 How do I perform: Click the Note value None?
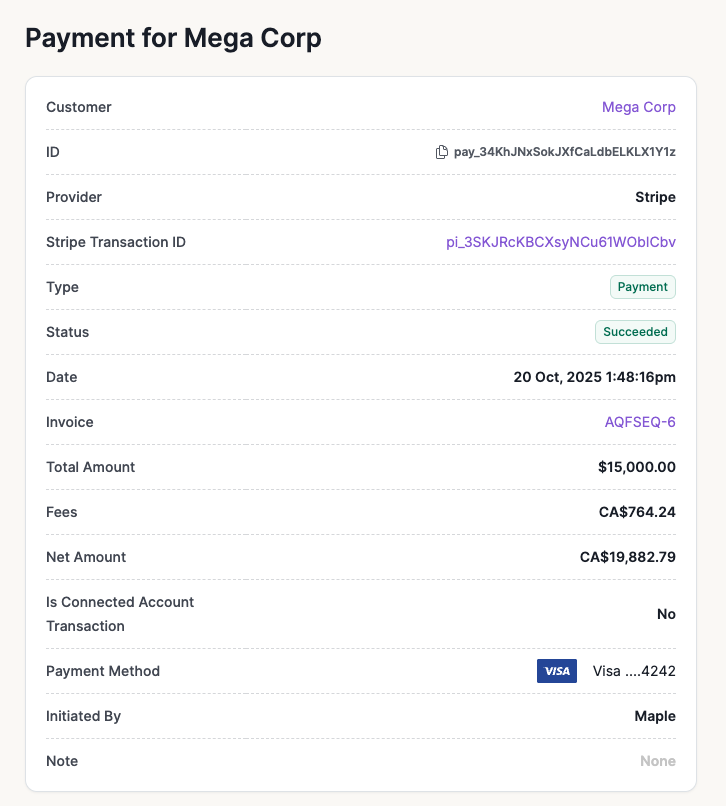click(657, 761)
